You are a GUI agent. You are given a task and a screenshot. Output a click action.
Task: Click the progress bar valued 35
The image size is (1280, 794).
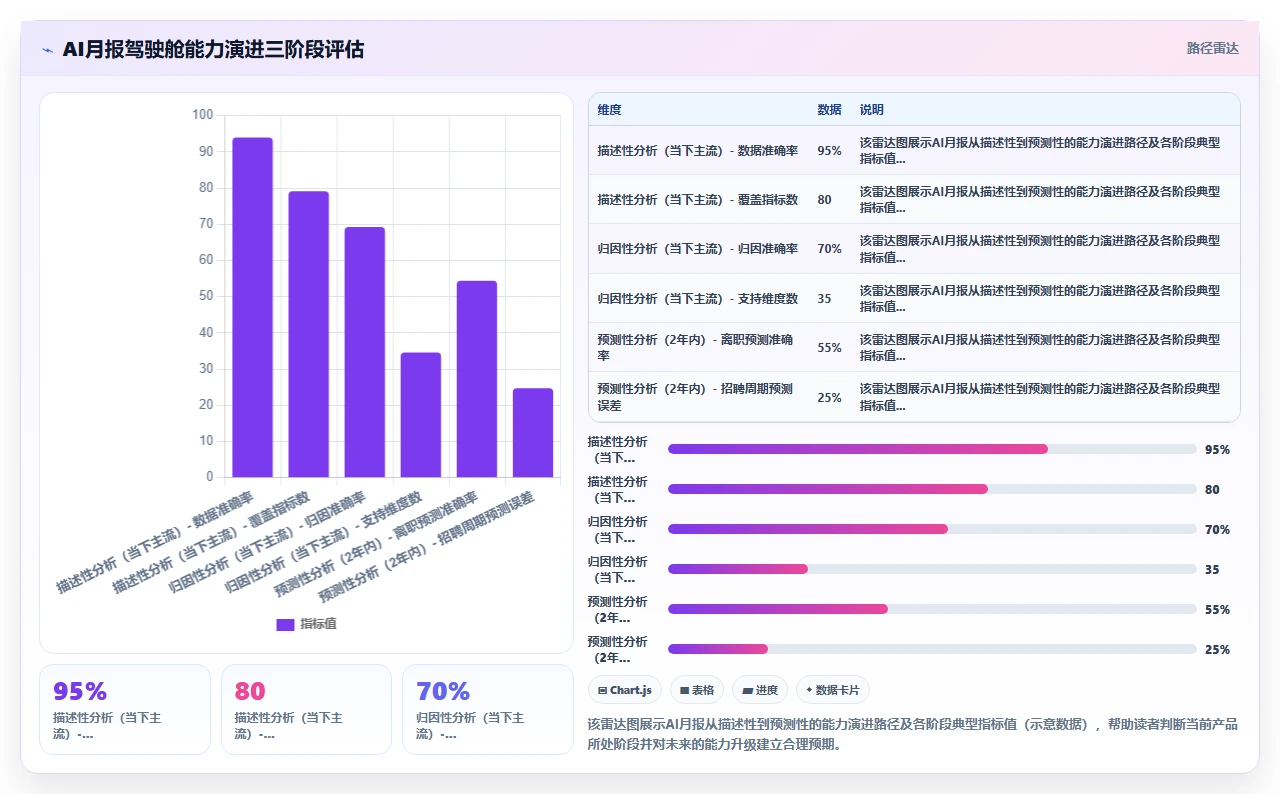tap(932, 569)
